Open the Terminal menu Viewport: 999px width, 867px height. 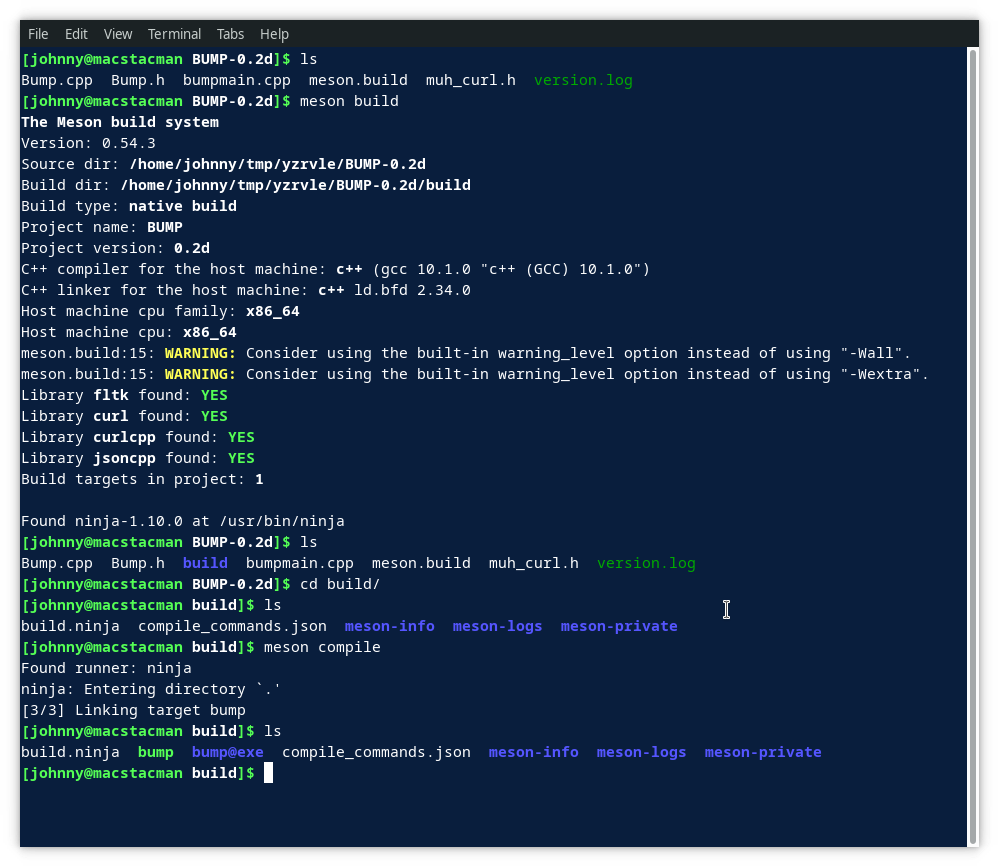tap(174, 34)
